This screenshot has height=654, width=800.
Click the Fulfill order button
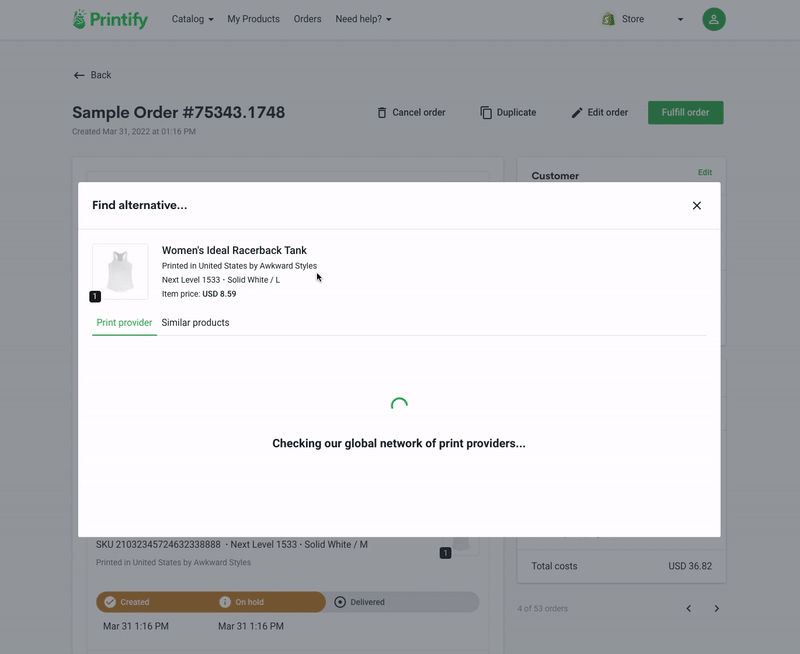685,113
